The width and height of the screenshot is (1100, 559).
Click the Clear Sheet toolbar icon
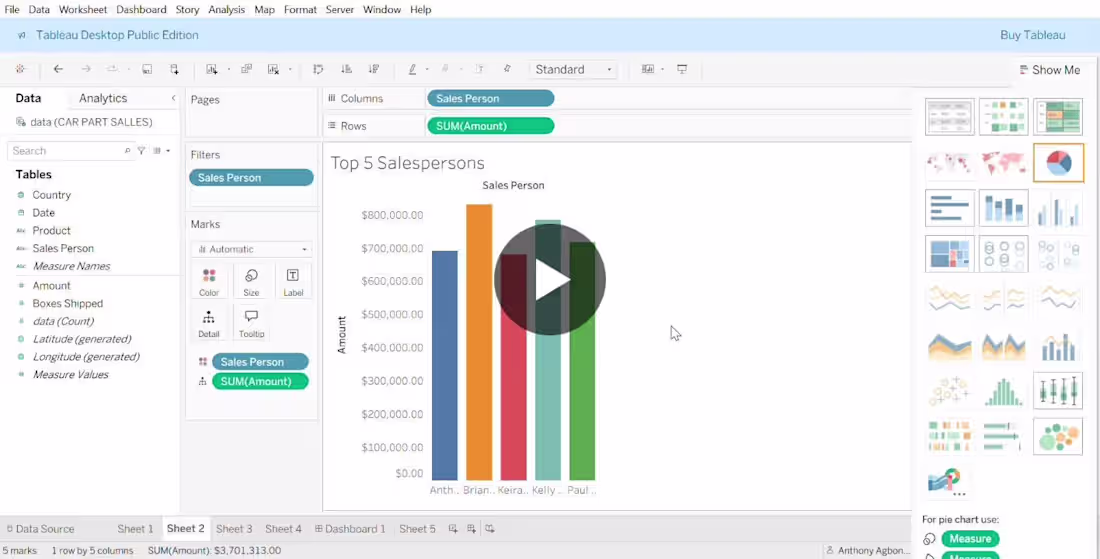[274, 69]
